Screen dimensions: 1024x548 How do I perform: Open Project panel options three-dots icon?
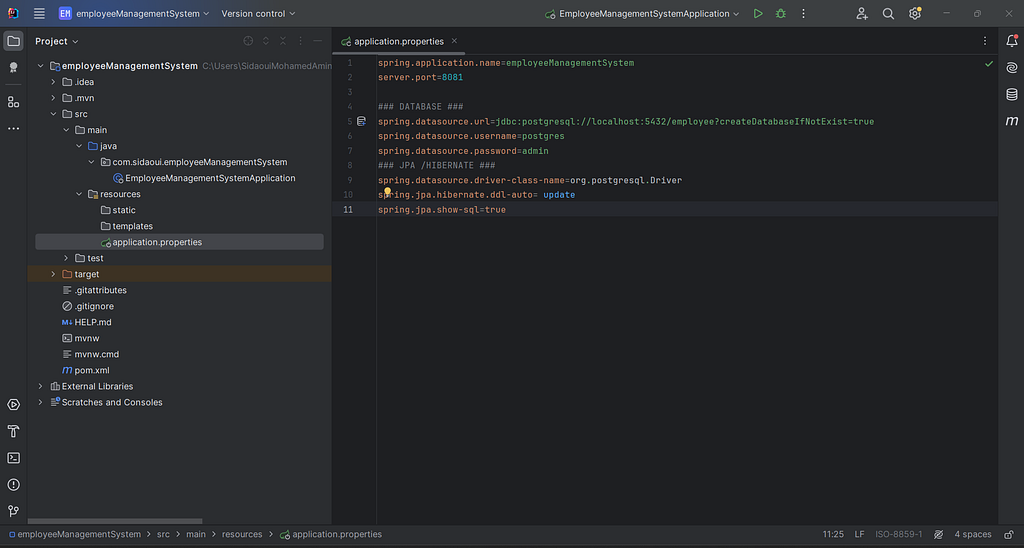(300, 41)
